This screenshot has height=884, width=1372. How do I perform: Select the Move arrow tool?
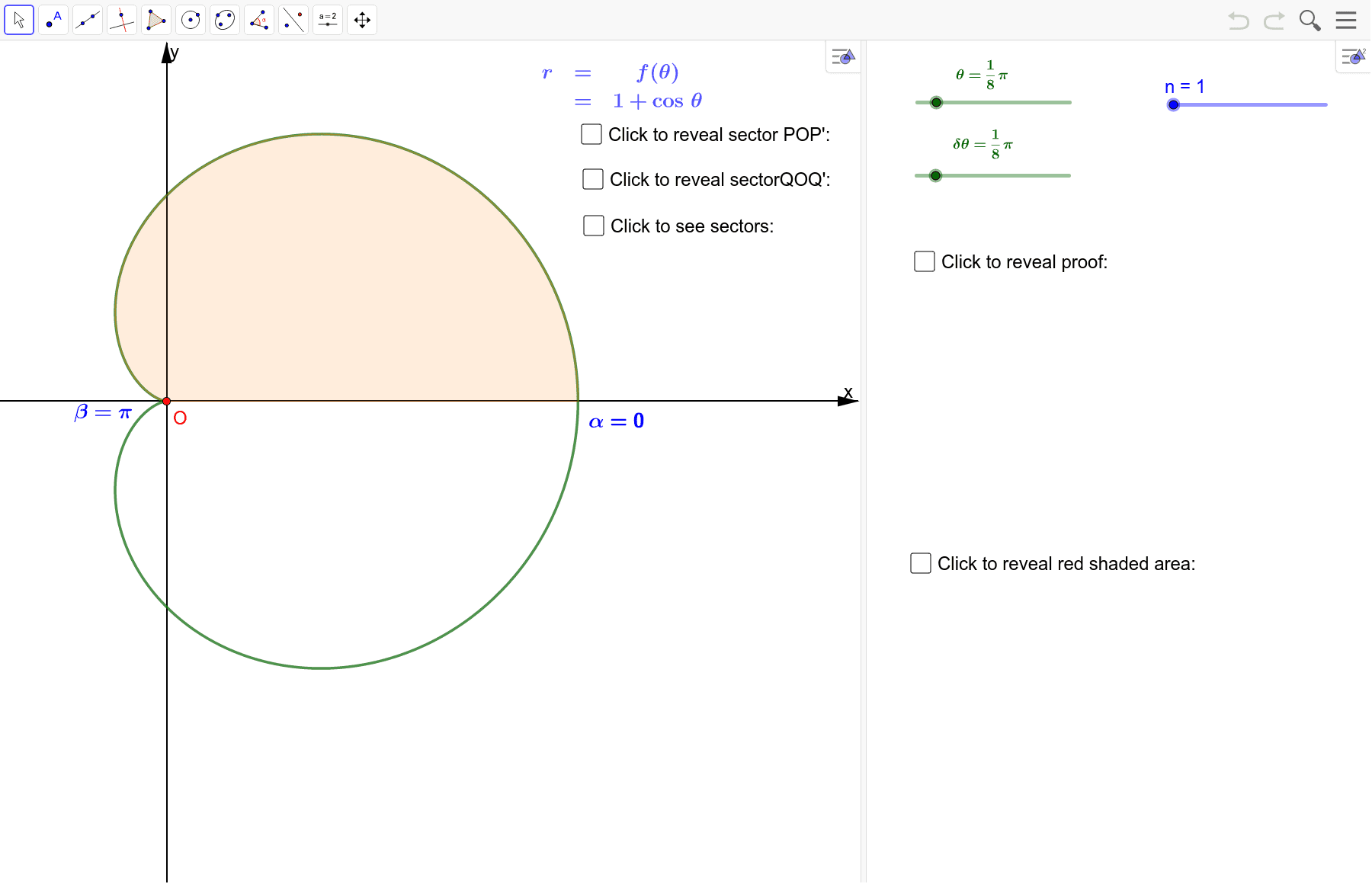coord(19,20)
